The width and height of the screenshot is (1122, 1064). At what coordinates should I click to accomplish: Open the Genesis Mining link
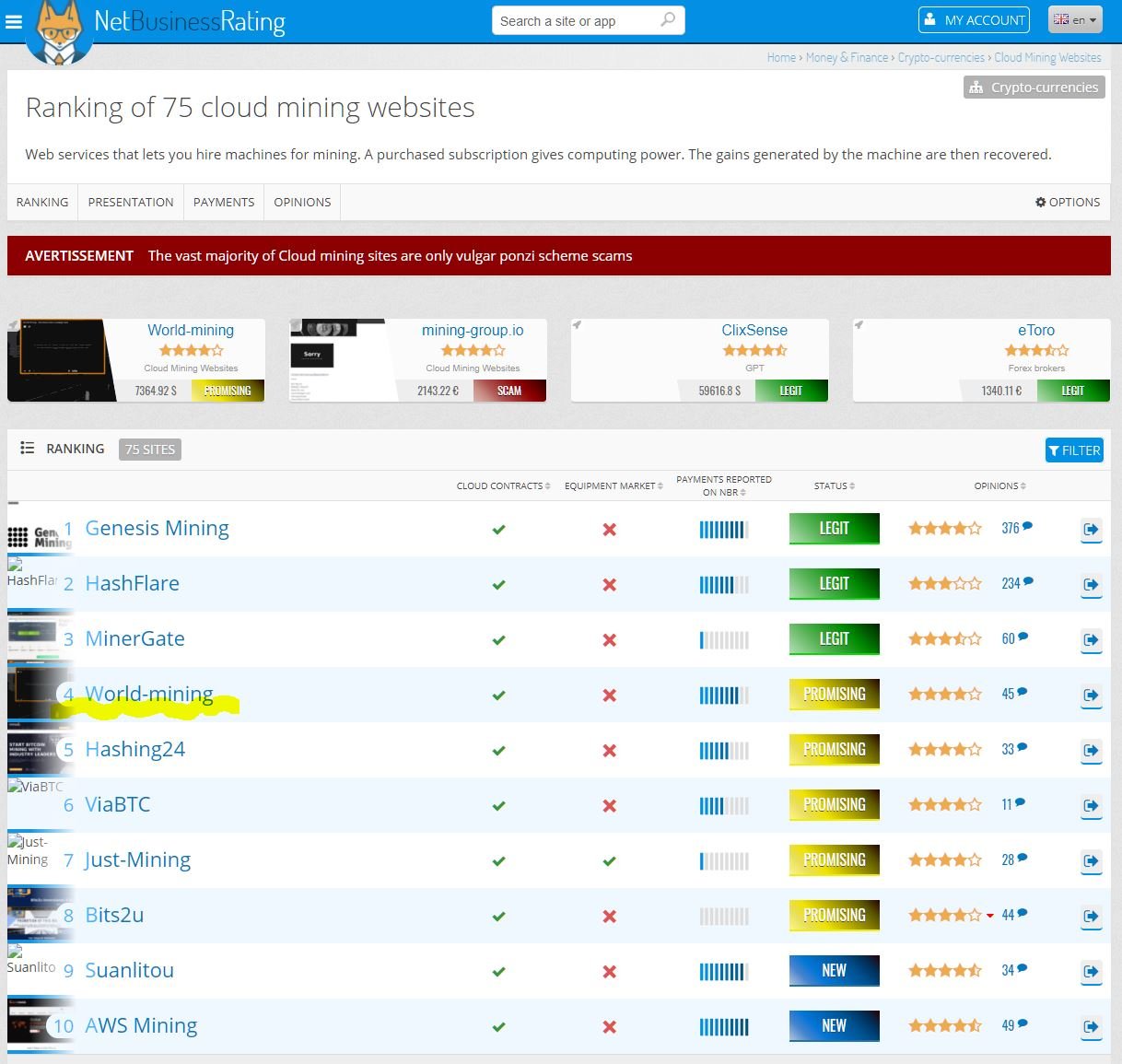[x=157, y=528]
